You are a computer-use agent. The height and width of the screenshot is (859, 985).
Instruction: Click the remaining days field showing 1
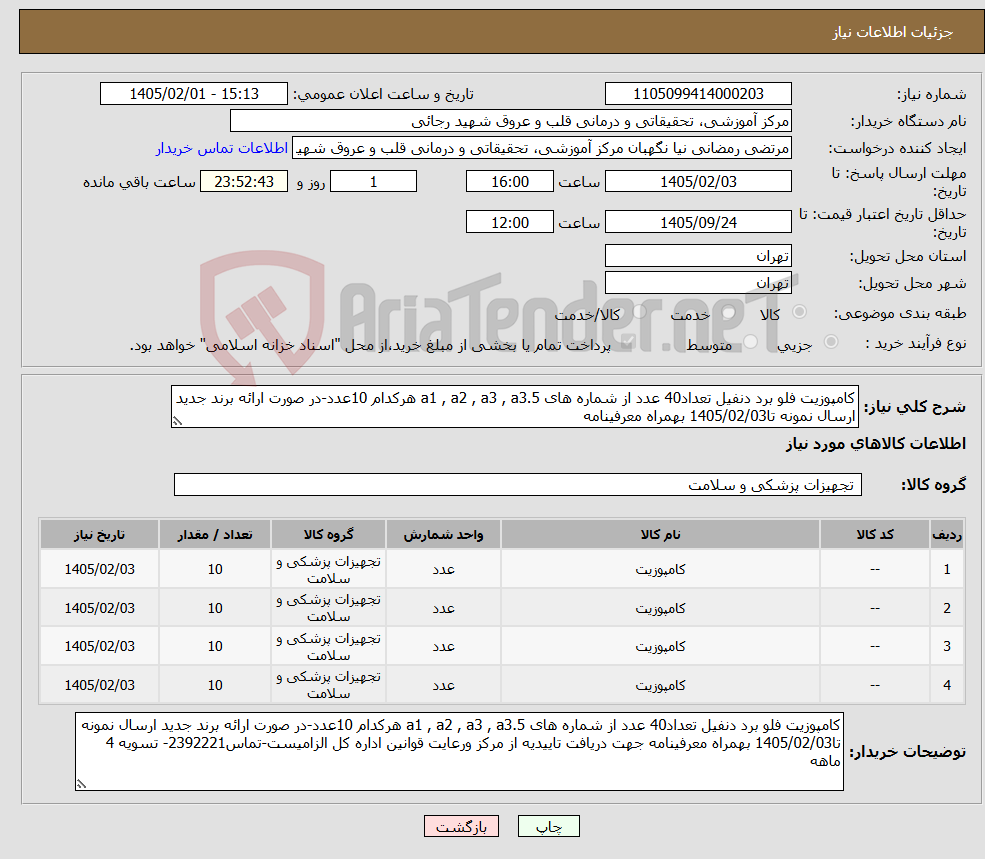coord(373,182)
